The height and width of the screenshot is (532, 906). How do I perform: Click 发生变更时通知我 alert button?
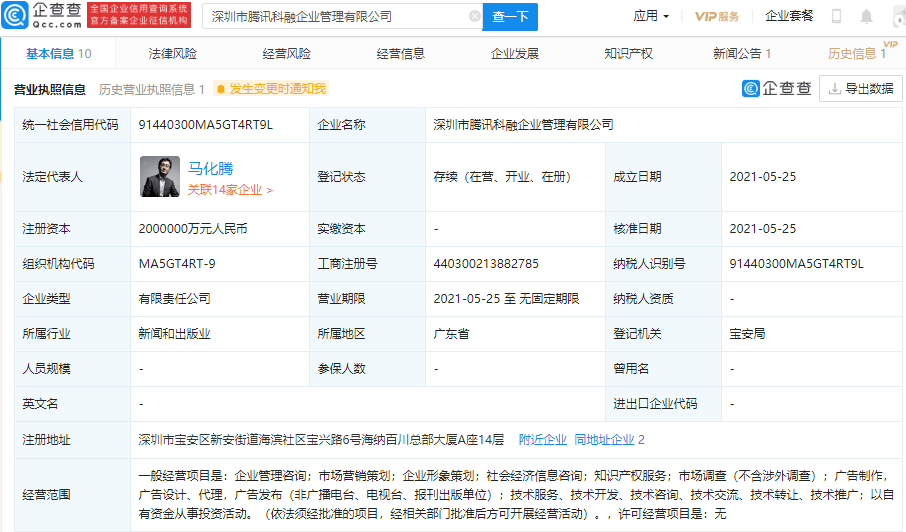click(270, 89)
